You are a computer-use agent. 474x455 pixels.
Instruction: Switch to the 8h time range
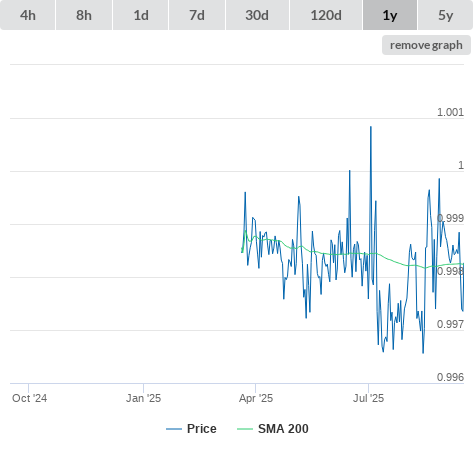[x=84, y=15]
